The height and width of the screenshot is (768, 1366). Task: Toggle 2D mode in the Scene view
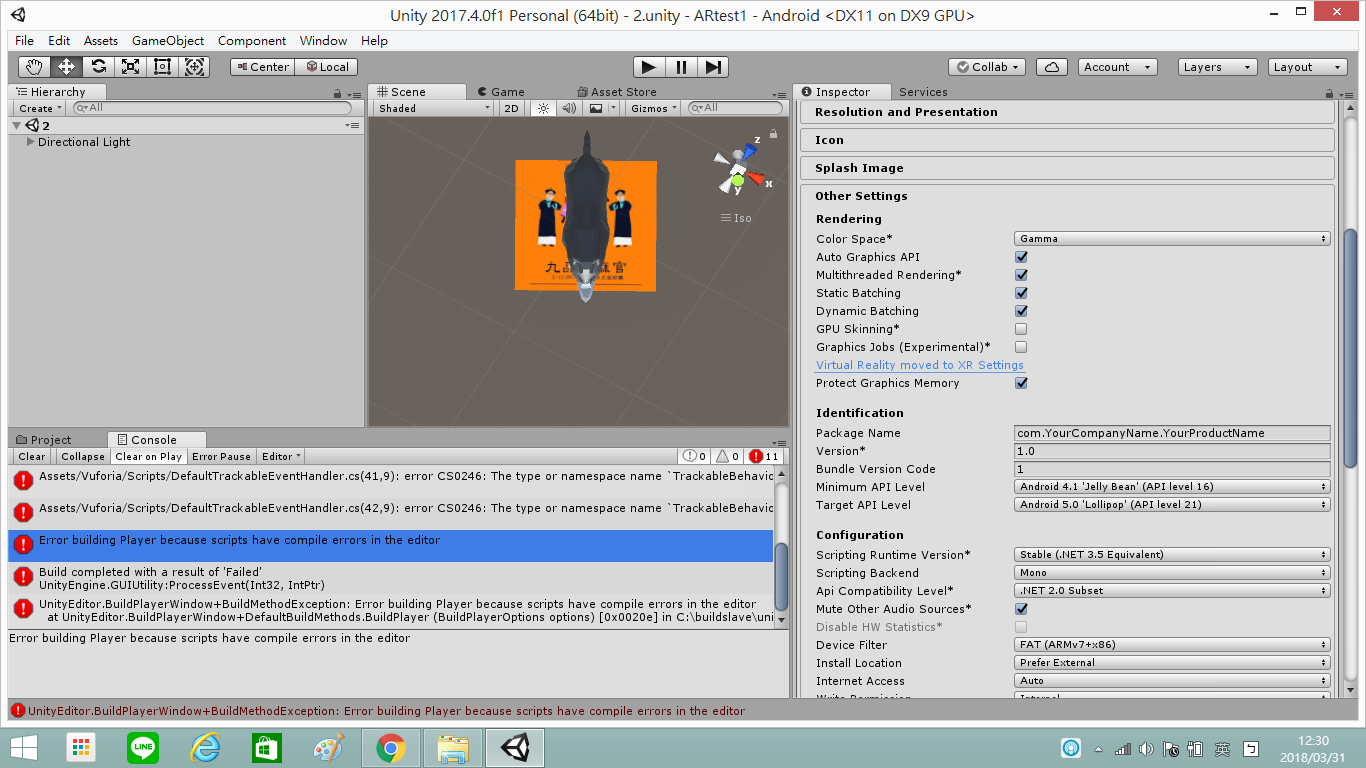[512, 108]
